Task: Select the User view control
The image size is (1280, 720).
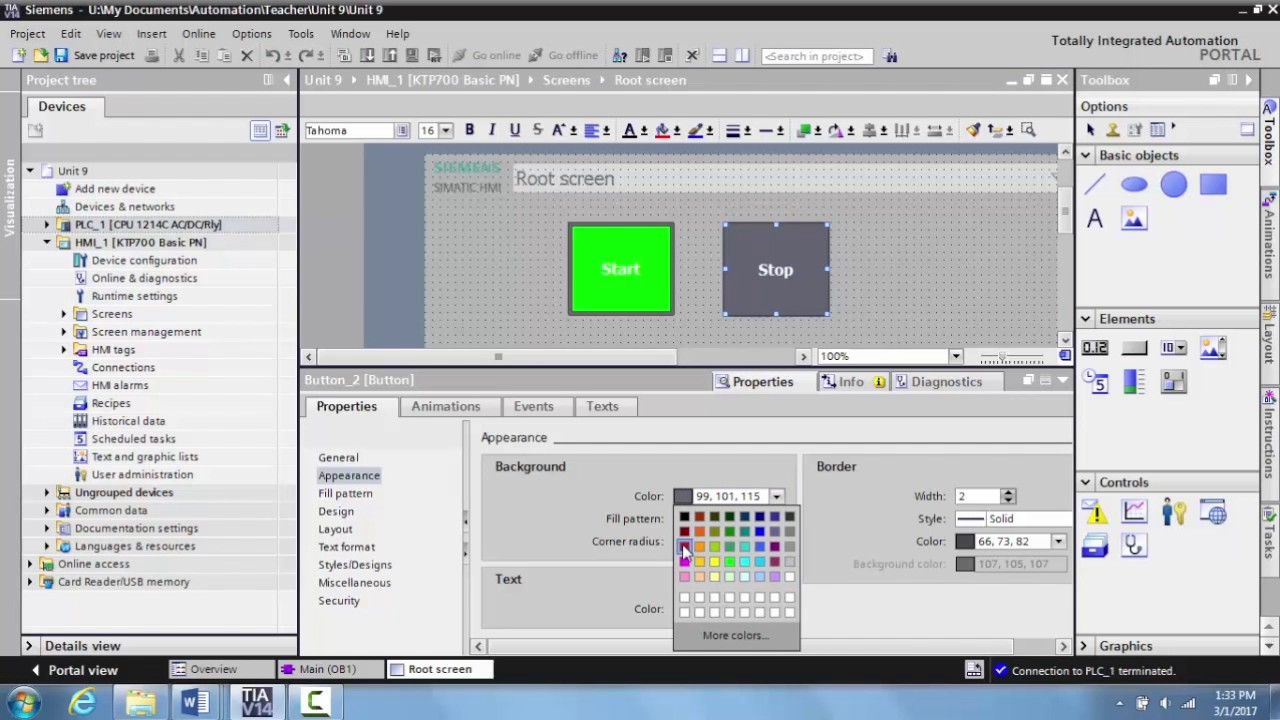Action: pyautogui.click(x=1174, y=513)
